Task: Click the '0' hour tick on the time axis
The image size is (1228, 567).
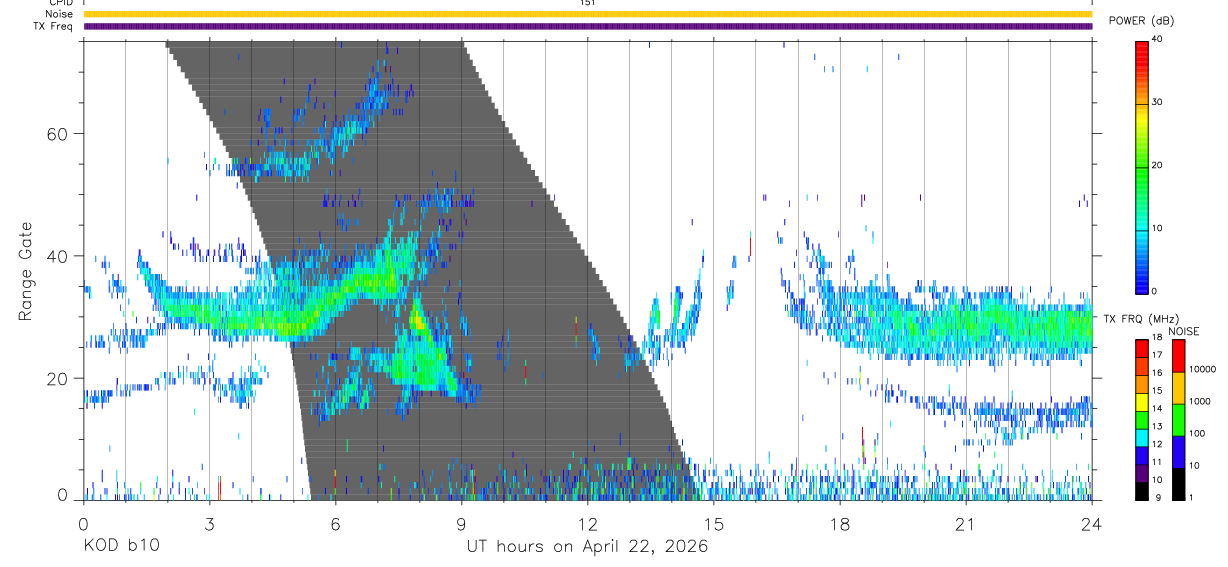Action: coord(84,523)
